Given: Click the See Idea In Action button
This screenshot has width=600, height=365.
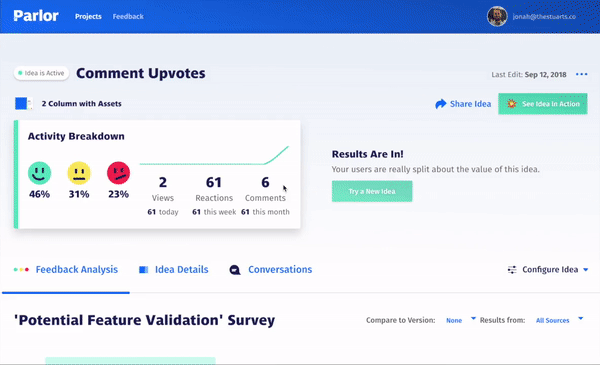Looking at the screenshot, I should pos(543,104).
